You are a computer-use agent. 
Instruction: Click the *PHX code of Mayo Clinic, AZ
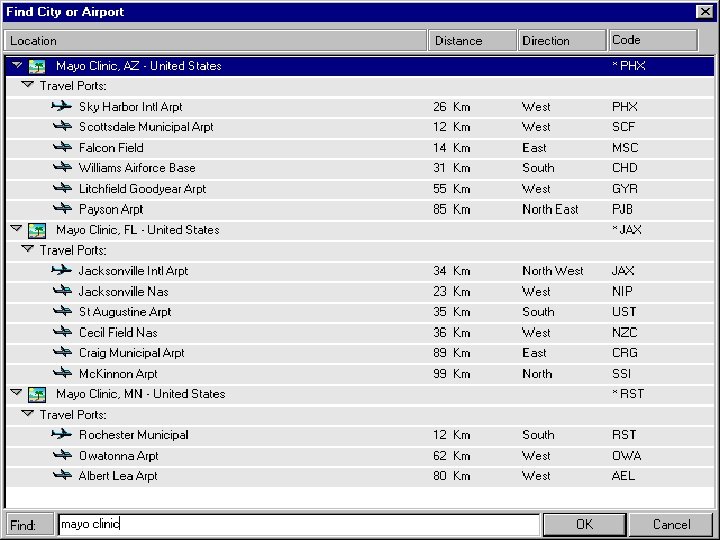pyautogui.click(x=629, y=66)
